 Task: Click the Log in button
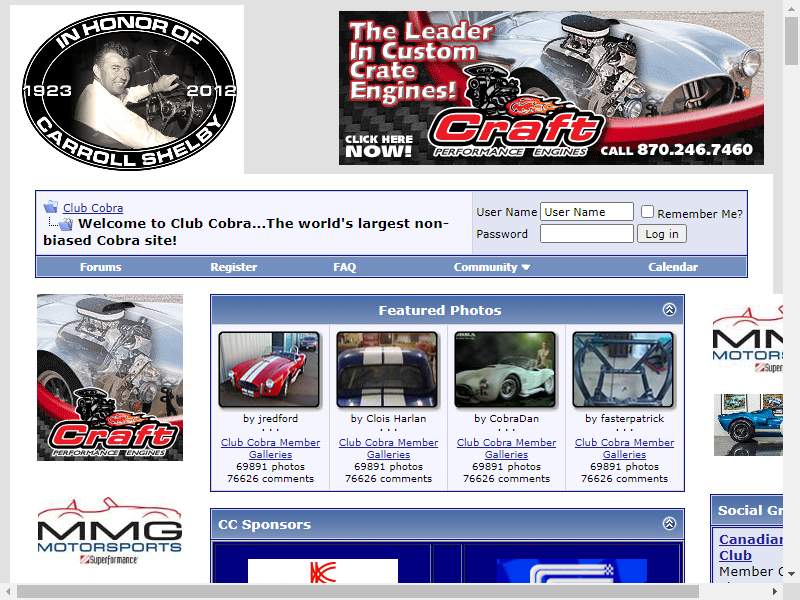tap(662, 234)
